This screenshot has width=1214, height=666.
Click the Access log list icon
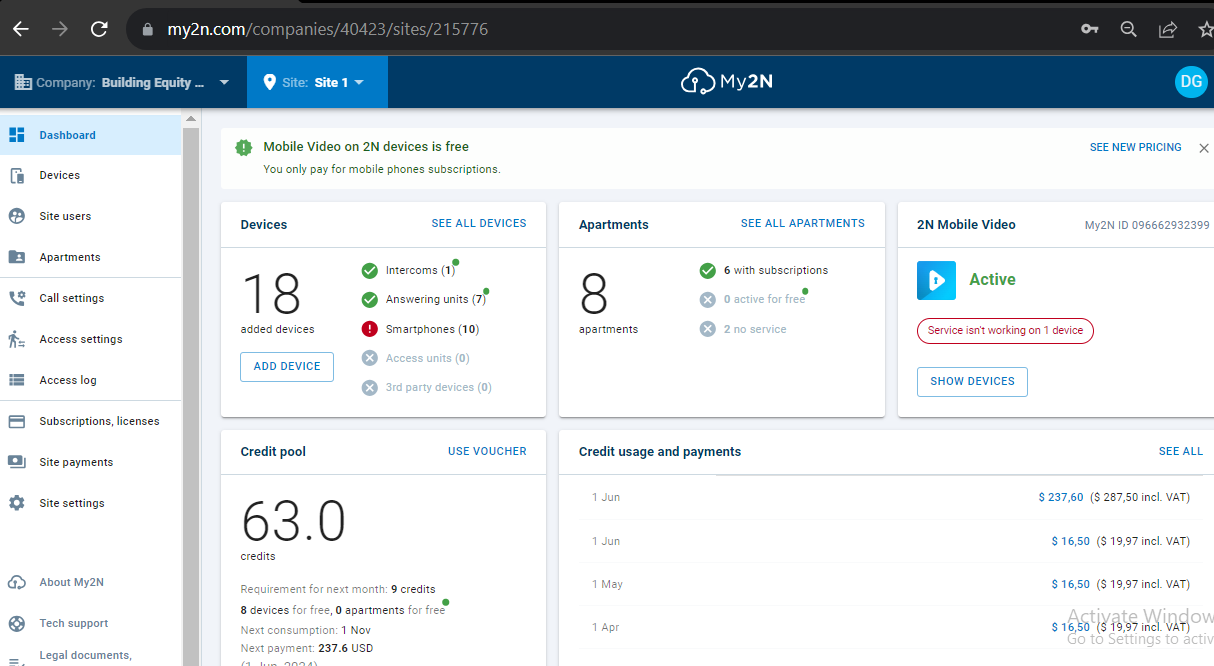[16, 380]
